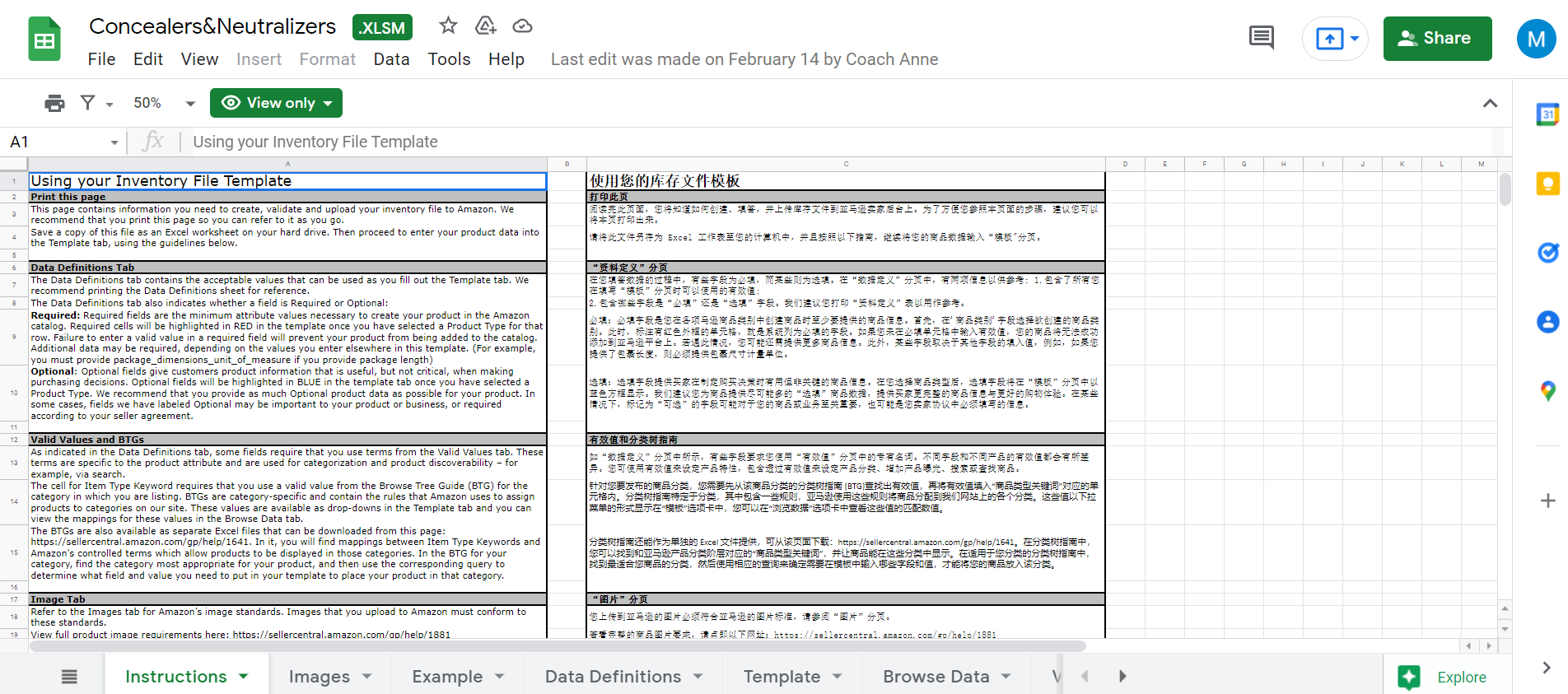The image size is (1568, 694).
Task: Open the Instructions tab dropdown arrow
Action: [244, 676]
